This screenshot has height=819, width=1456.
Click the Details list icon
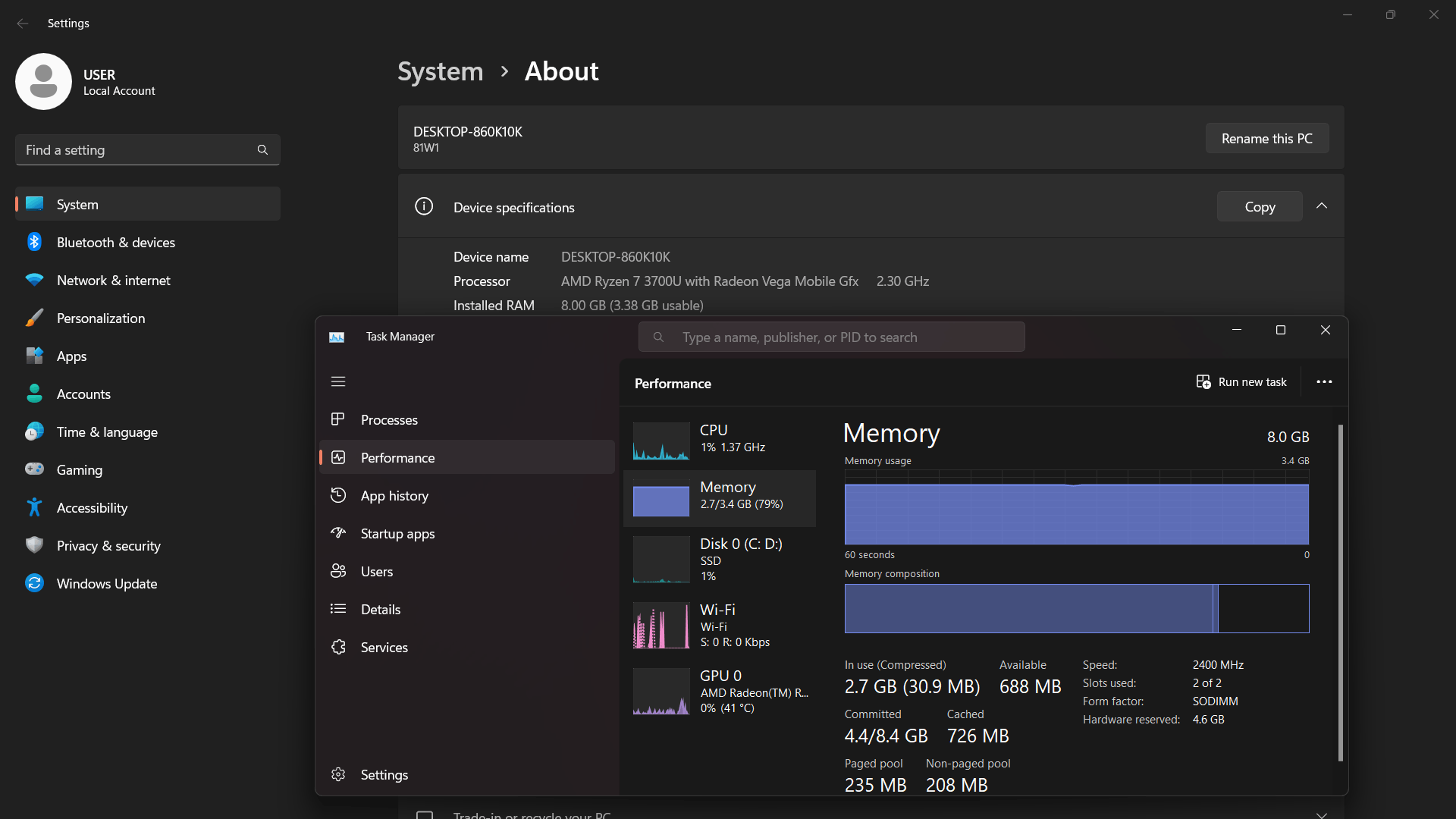(x=338, y=608)
